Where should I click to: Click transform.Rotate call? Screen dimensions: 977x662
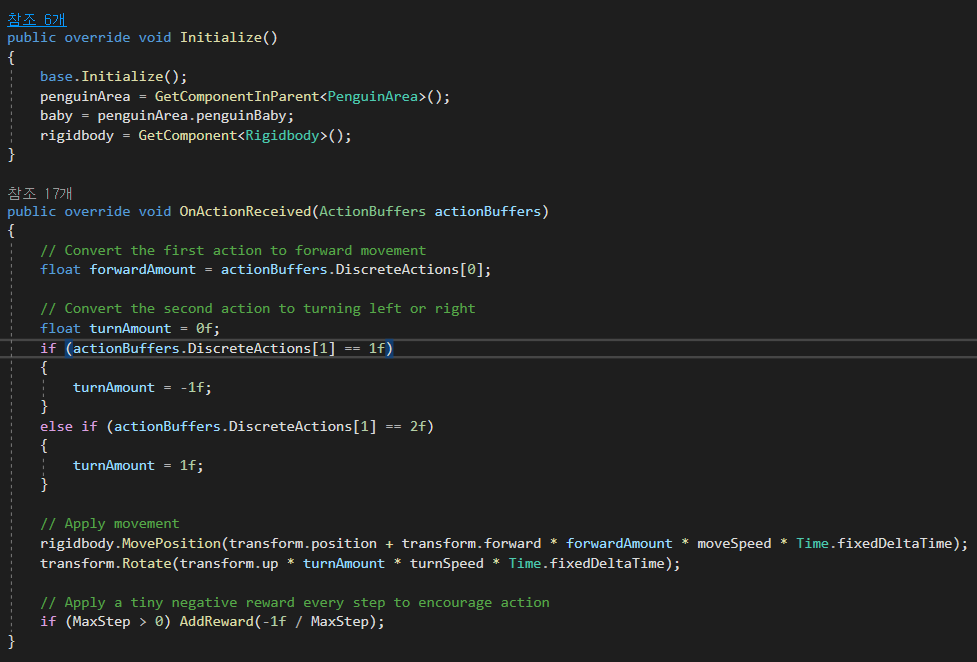tap(105, 564)
